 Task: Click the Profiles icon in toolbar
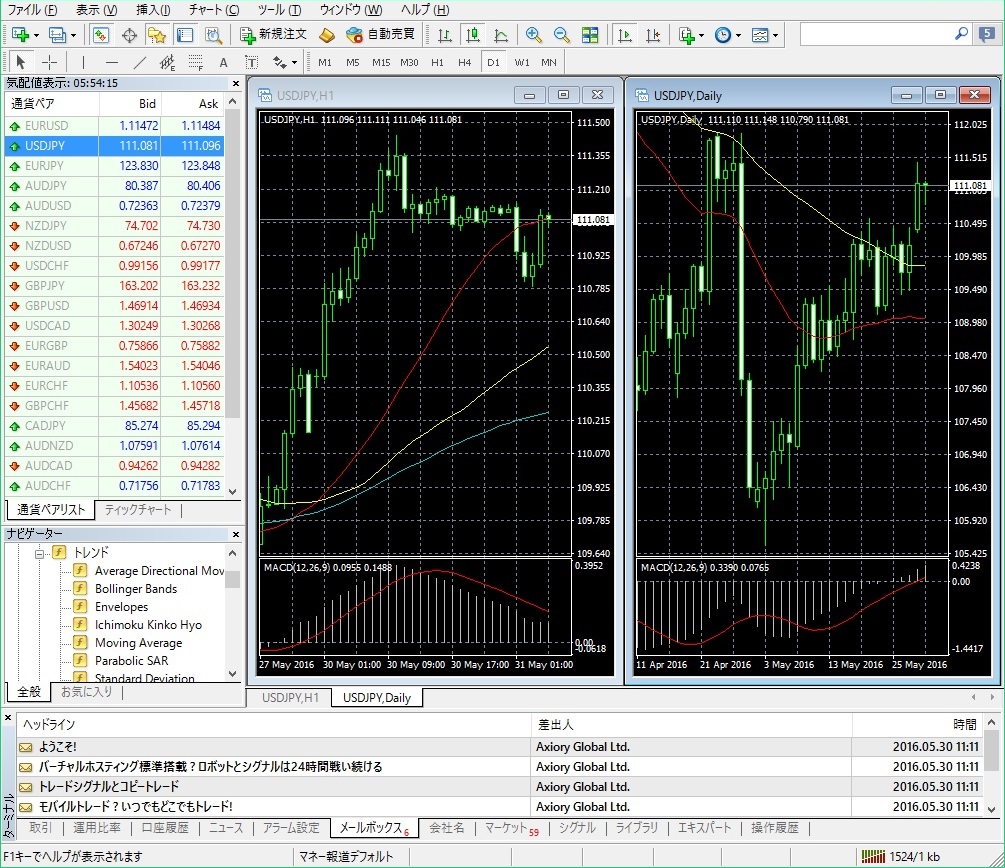click(57, 35)
